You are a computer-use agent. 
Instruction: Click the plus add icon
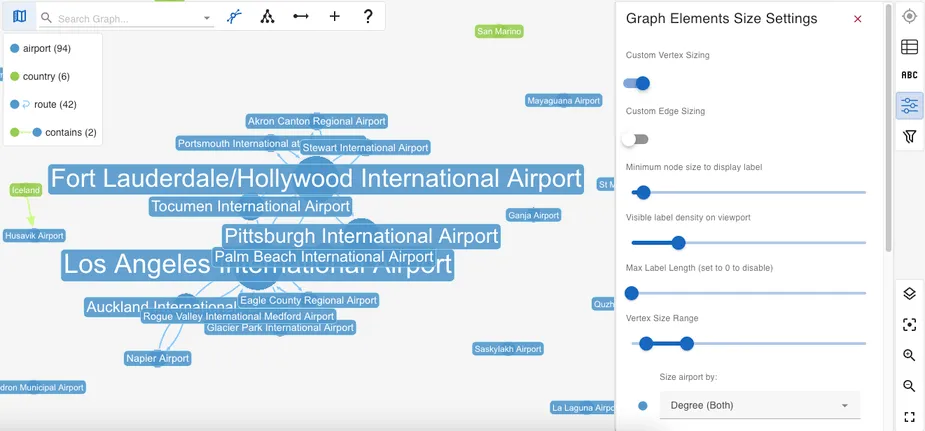click(x=334, y=17)
